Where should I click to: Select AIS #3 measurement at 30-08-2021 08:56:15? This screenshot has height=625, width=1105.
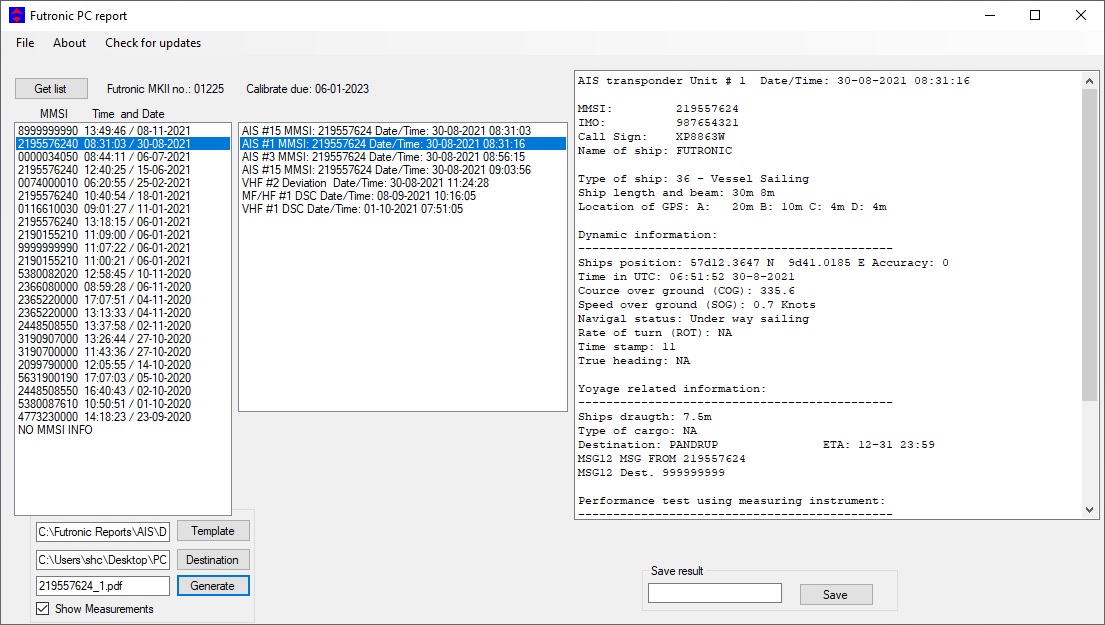pos(403,157)
